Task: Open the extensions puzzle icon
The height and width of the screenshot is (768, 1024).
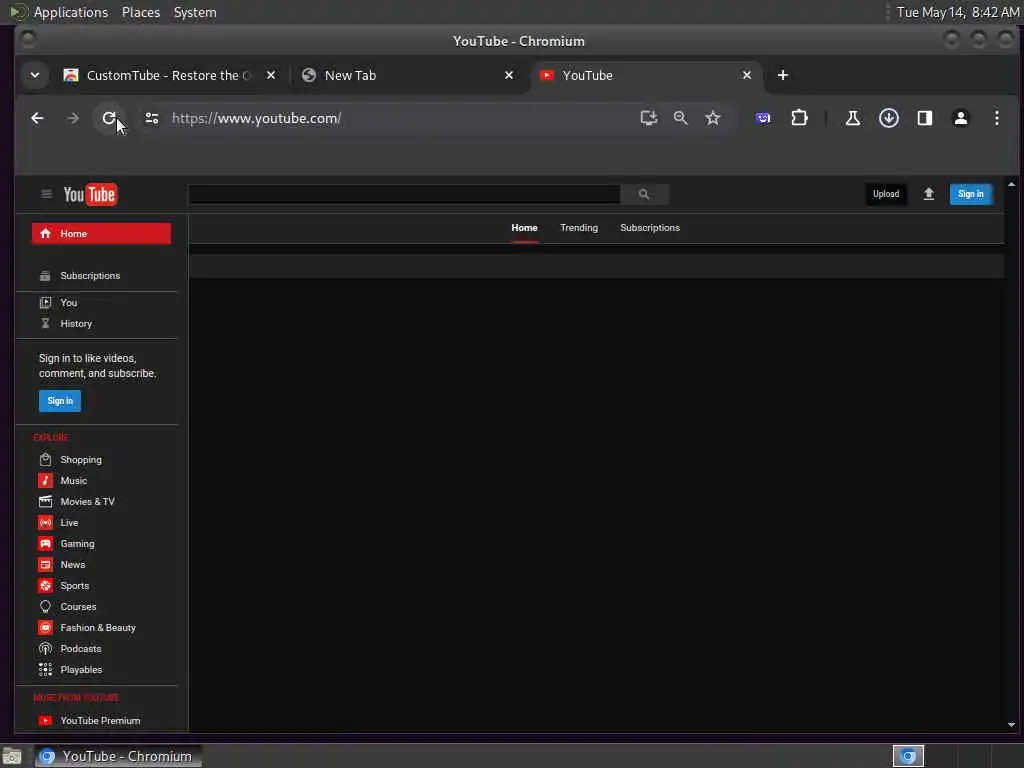Action: point(799,118)
